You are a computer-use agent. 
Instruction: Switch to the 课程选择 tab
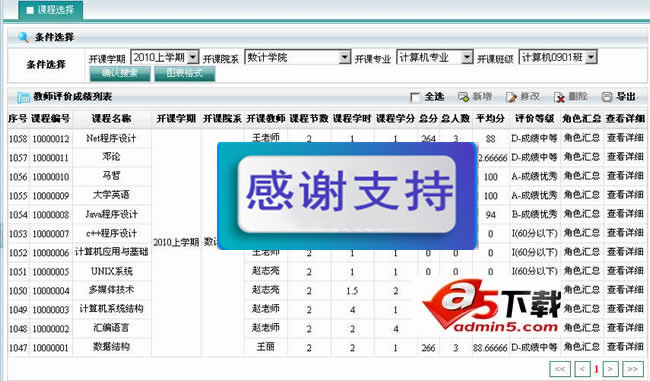pos(51,10)
